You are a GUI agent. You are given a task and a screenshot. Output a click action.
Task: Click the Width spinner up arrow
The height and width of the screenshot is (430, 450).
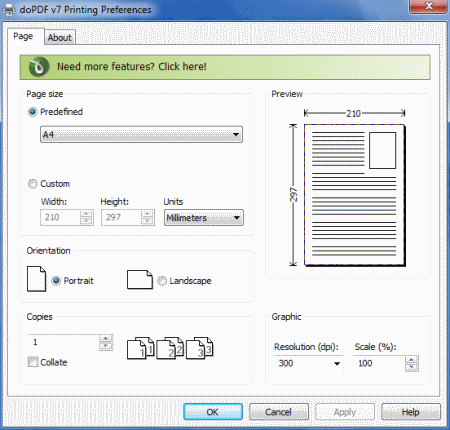[87, 214]
